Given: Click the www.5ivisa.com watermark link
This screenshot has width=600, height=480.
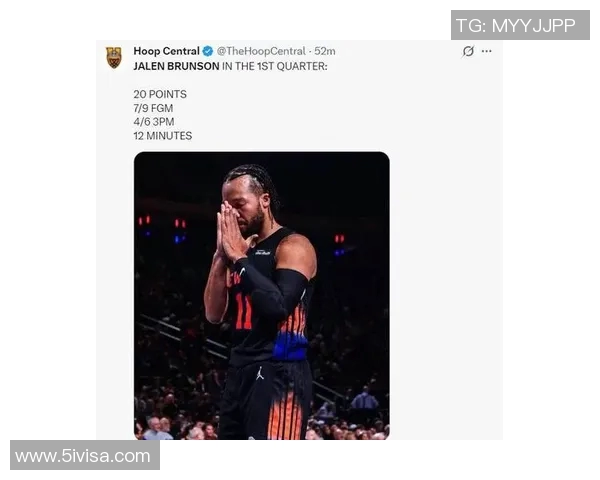Looking at the screenshot, I should coord(85,456).
